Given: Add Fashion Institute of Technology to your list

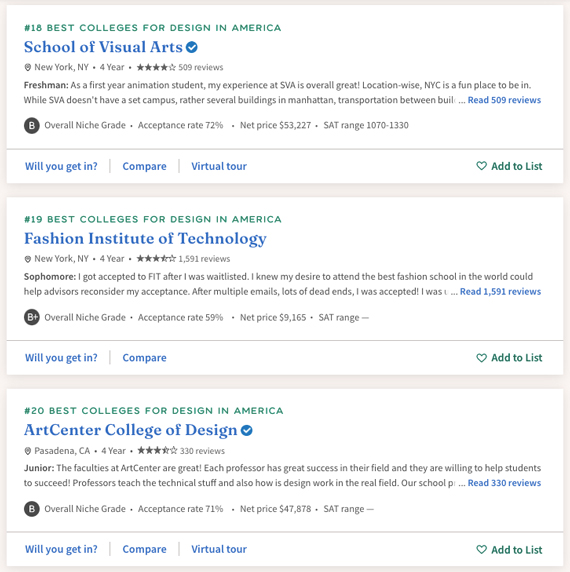Looking at the screenshot, I should point(509,358).
